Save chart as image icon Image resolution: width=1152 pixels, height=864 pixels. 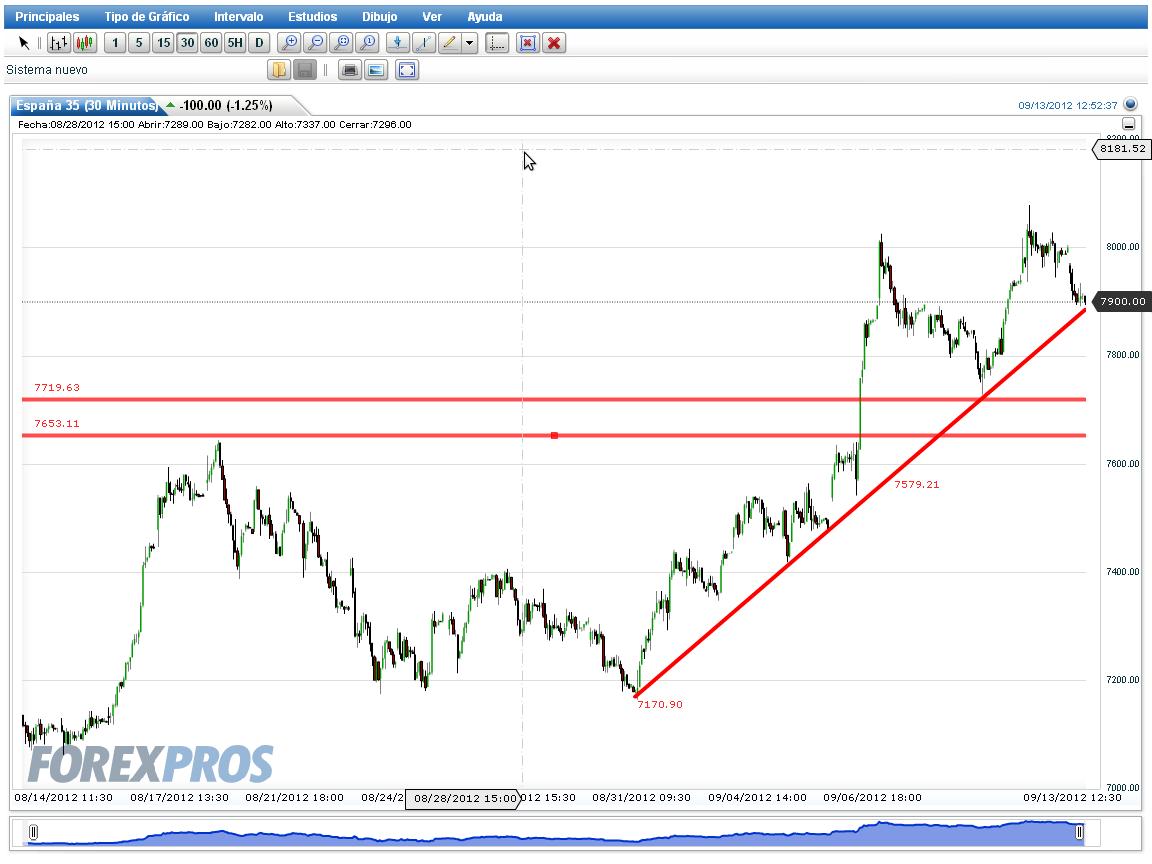pos(376,70)
